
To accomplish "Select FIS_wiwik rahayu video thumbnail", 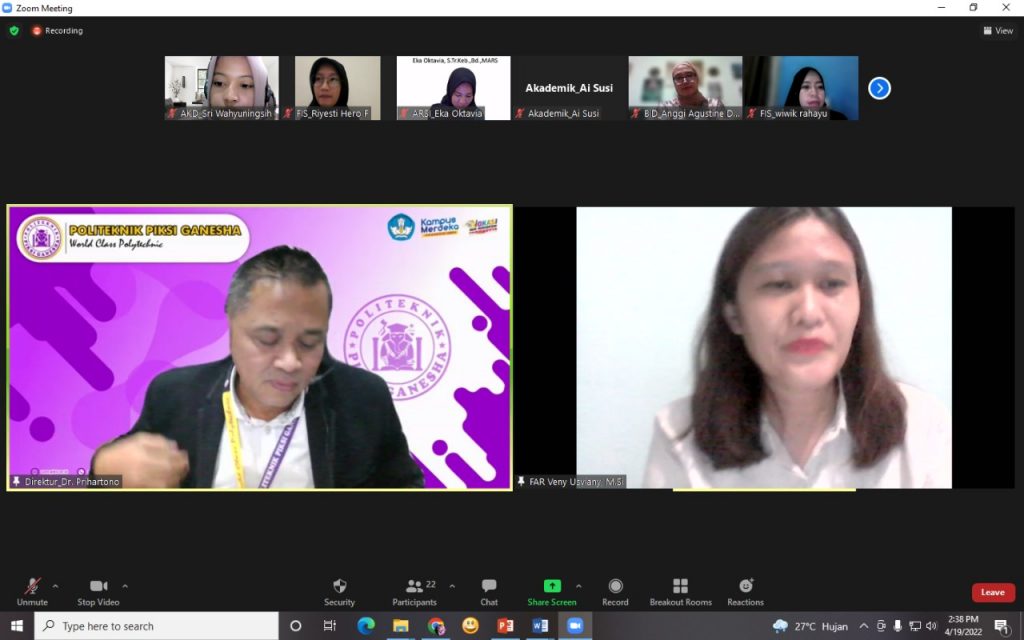I will click(x=801, y=88).
